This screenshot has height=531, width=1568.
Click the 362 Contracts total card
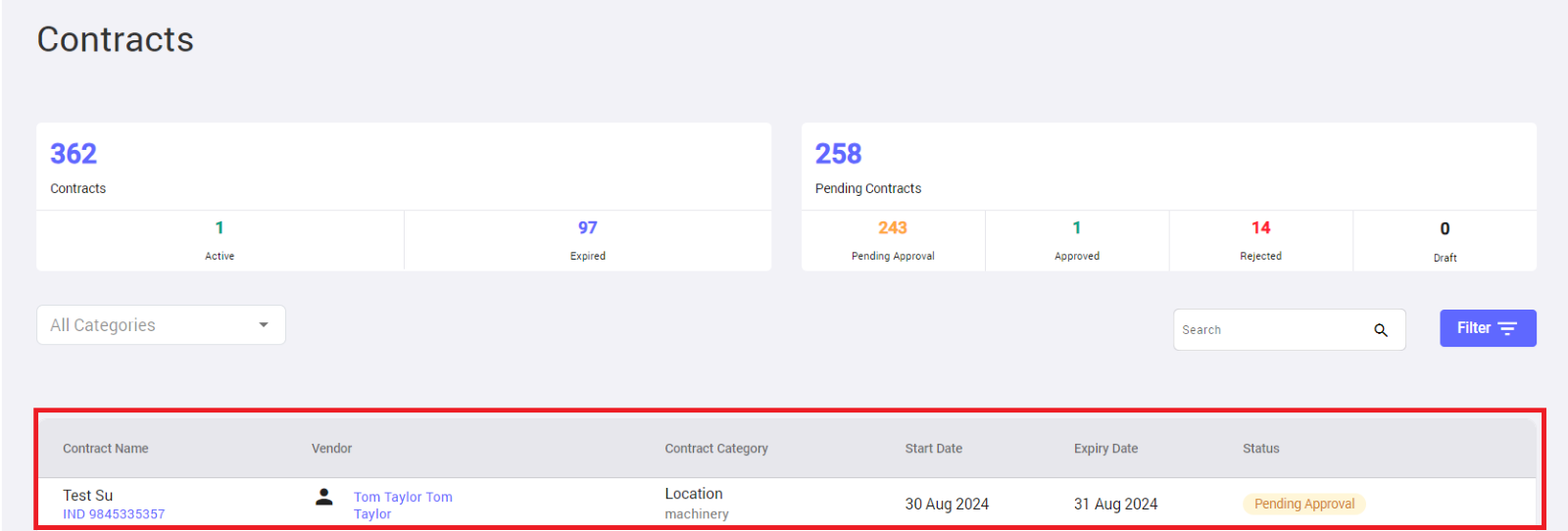(404, 167)
